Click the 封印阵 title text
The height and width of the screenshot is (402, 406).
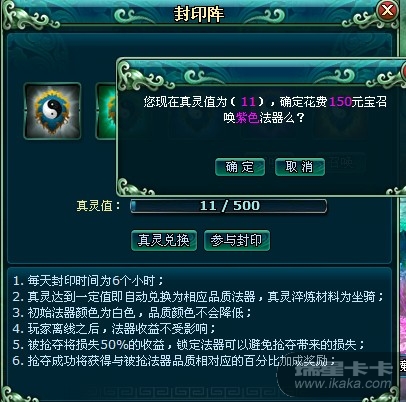[x=199, y=14]
